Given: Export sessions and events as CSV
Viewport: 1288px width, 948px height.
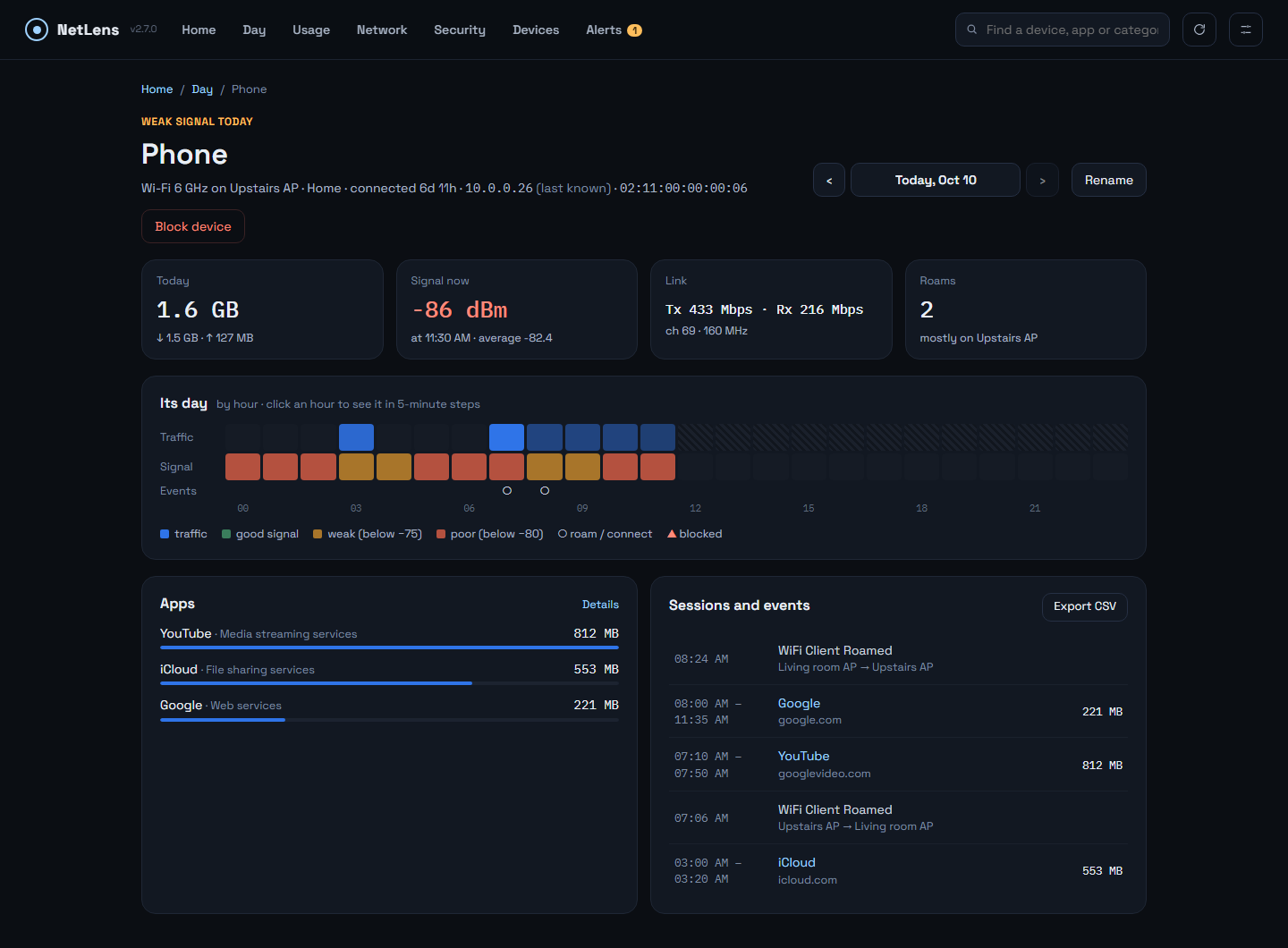Looking at the screenshot, I should pyautogui.click(x=1085, y=606).
